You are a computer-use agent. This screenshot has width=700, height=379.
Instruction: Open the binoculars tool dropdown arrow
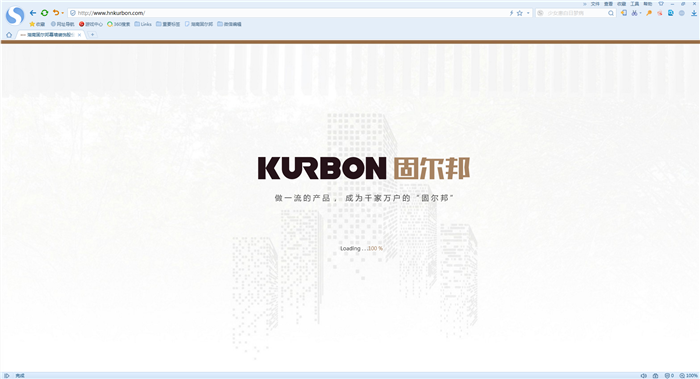(x=641, y=13)
